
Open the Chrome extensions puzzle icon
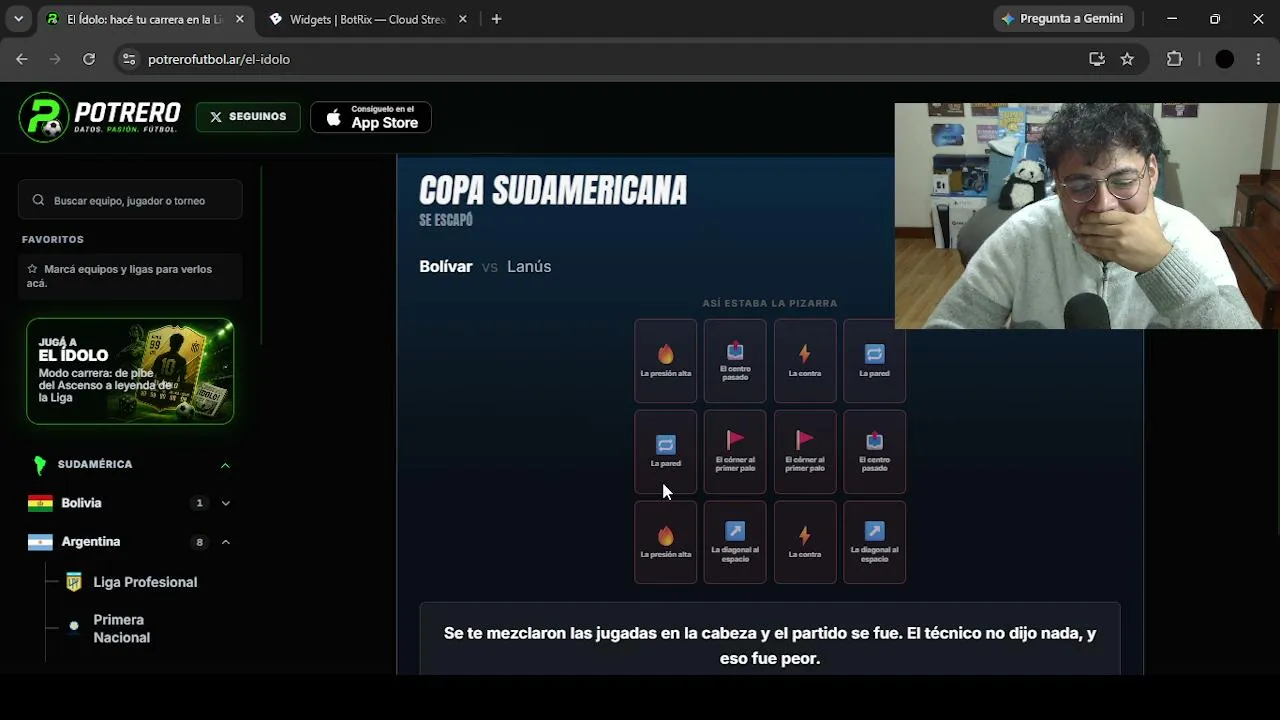click(1175, 59)
